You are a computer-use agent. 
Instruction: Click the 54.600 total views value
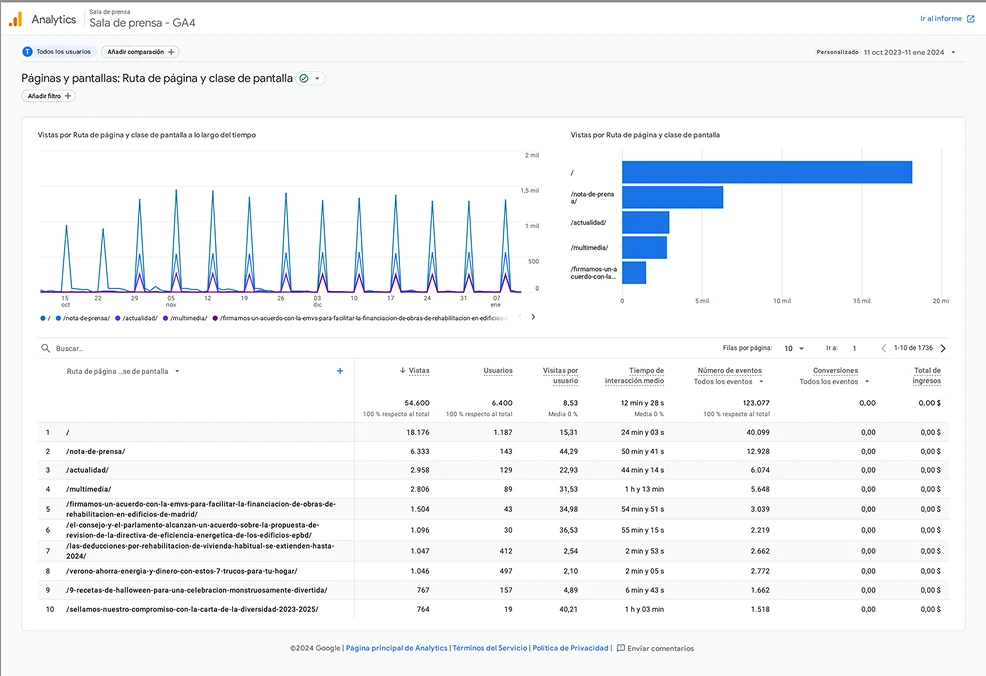point(416,402)
